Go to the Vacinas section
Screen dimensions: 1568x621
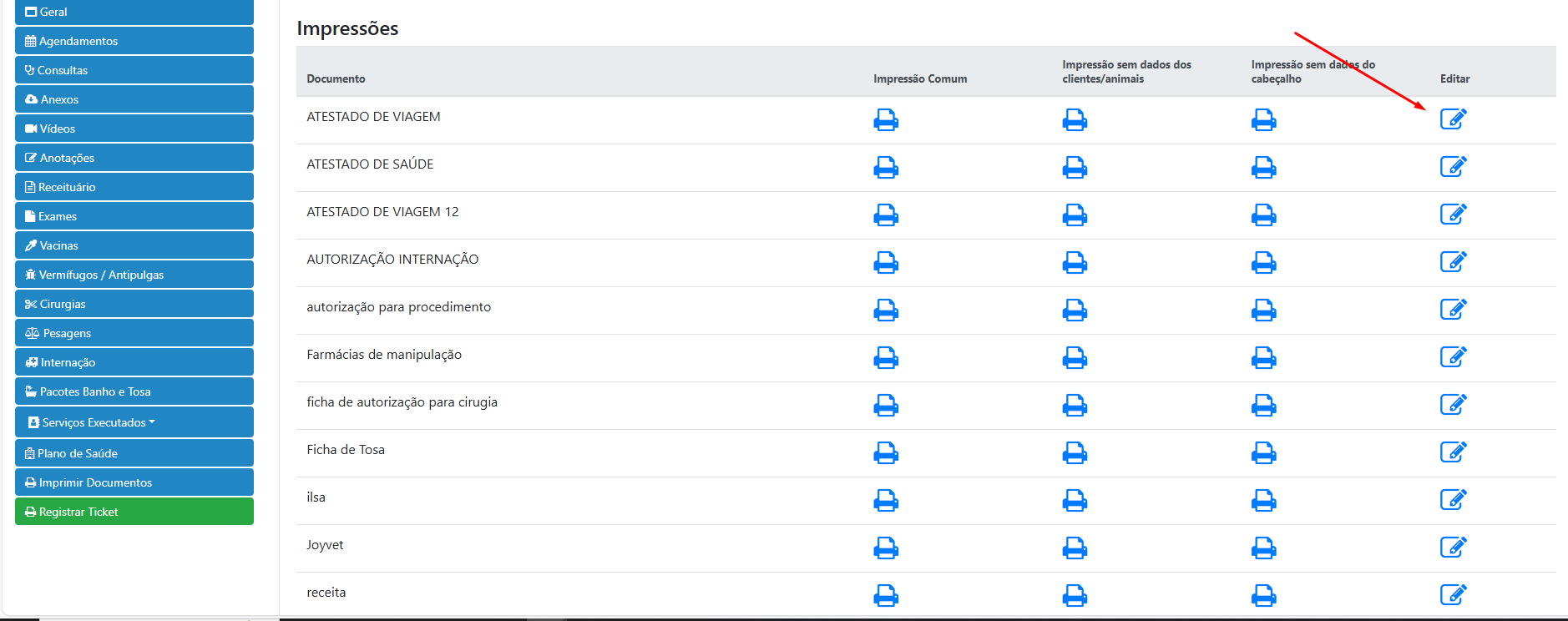tap(134, 245)
